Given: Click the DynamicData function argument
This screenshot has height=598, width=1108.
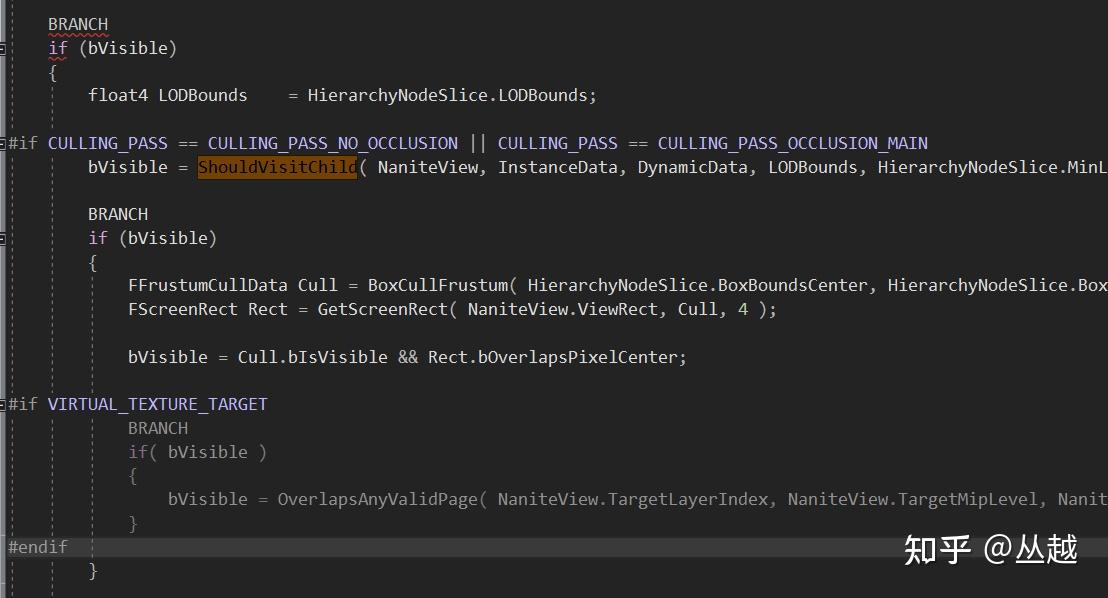Looking at the screenshot, I should 692,166.
